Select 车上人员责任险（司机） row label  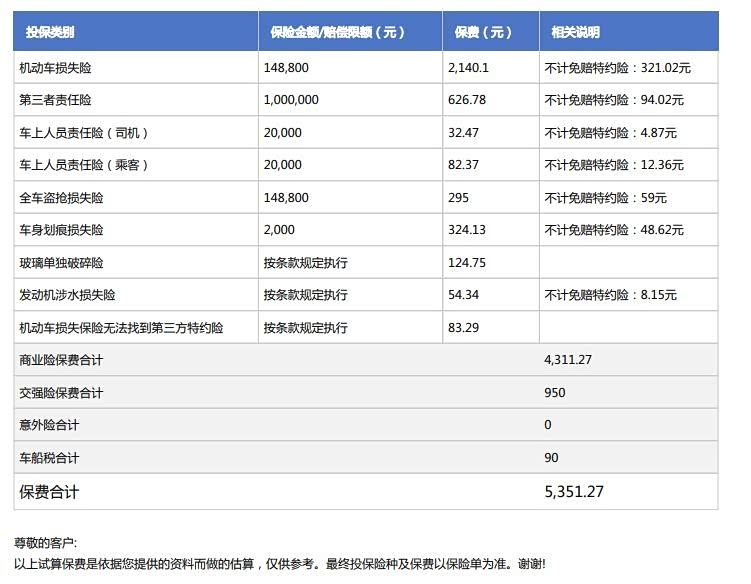tap(84, 133)
